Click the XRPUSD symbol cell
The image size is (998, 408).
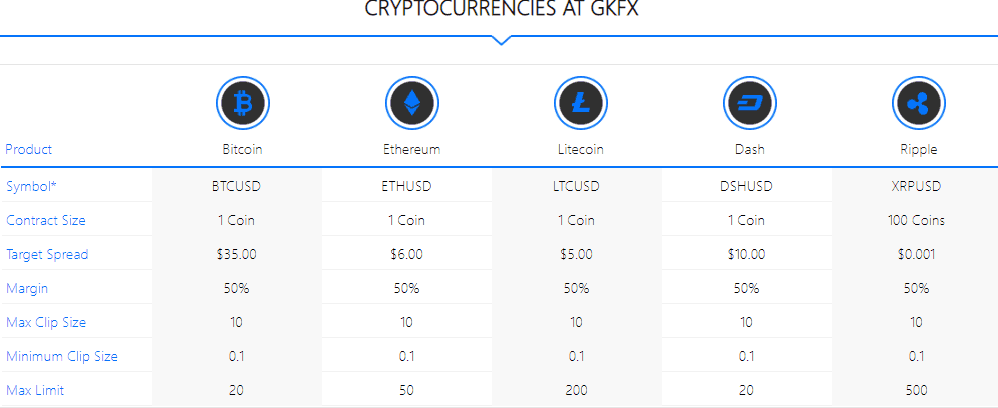pos(917,186)
